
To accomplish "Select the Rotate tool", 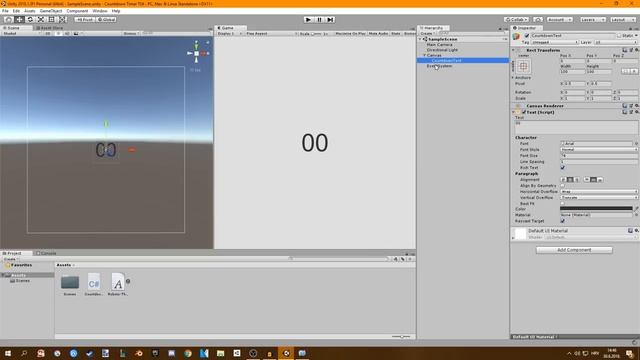I will 30,20.
